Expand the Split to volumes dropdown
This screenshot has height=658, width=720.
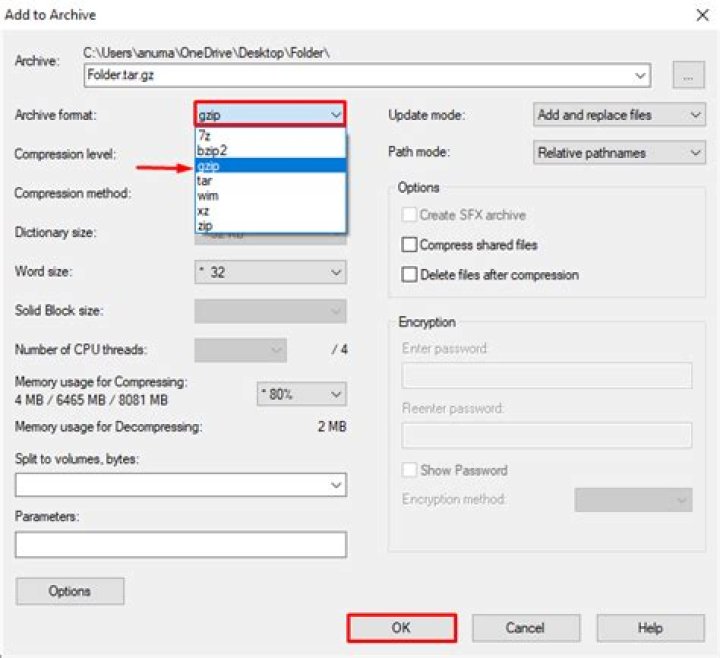pyautogui.click(x=337, y=485)
